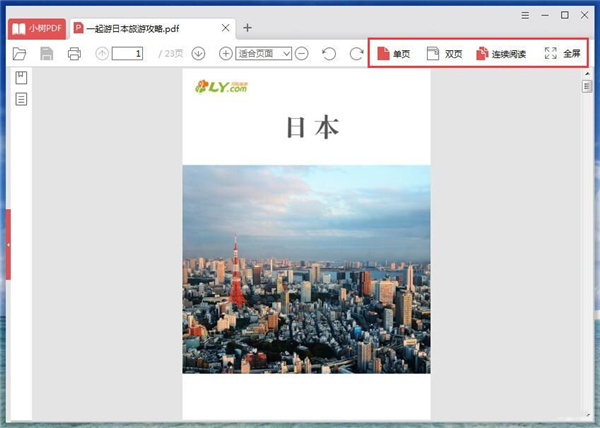Screen dimensions: 600x428
Task: Click the scrollbar up arrow
Action: coord(587,73)
